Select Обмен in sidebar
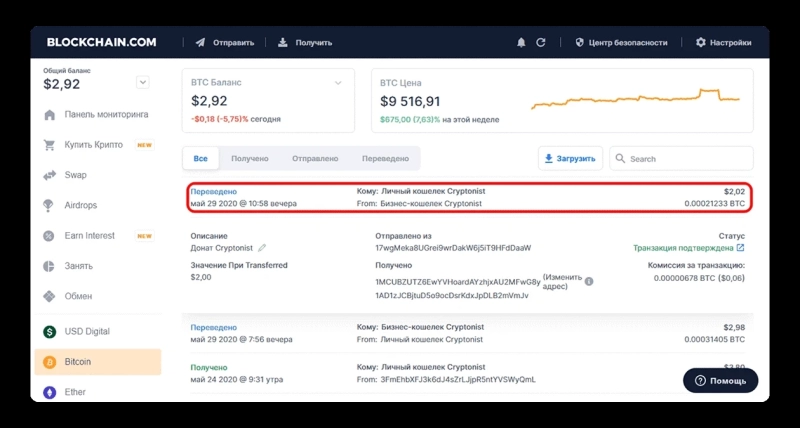800x428 pixels. point(78,296)
